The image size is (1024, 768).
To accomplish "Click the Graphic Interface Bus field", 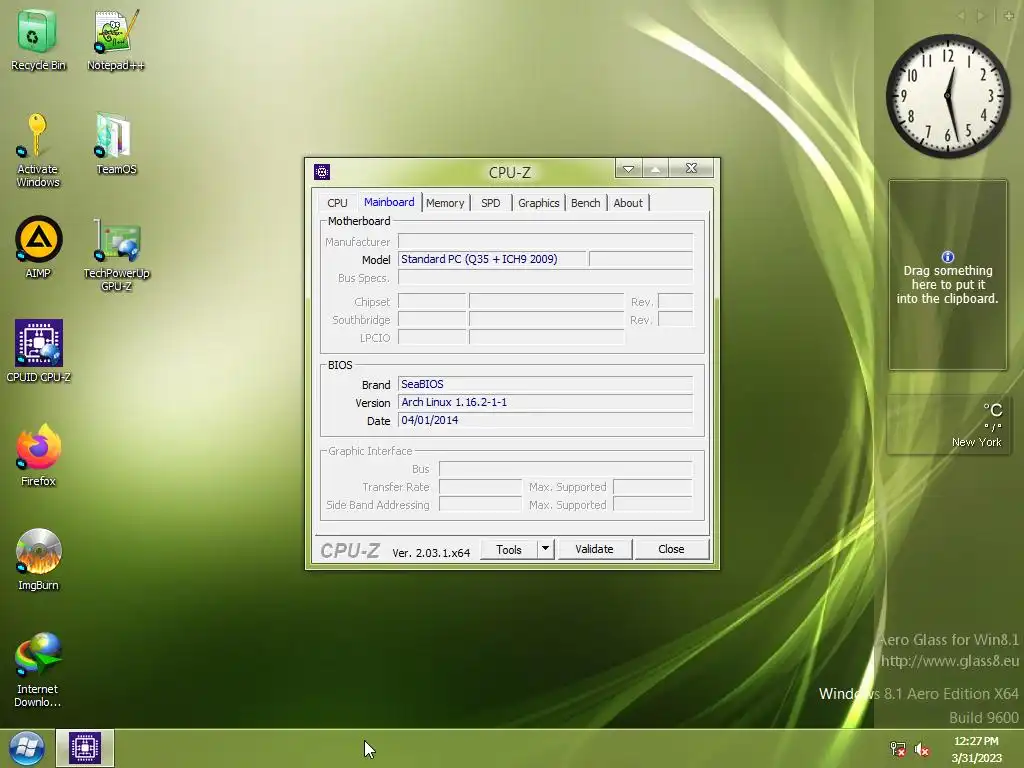I will tap(566, 469).
